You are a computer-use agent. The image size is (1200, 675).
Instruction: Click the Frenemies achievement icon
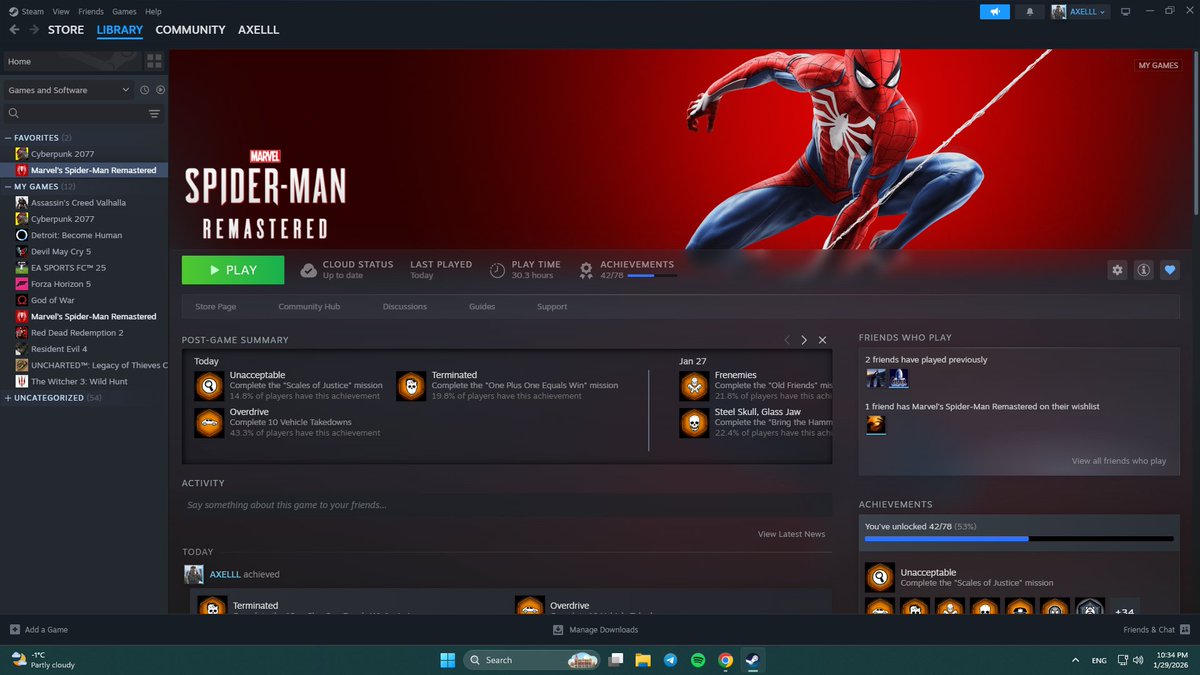[693, 385]
